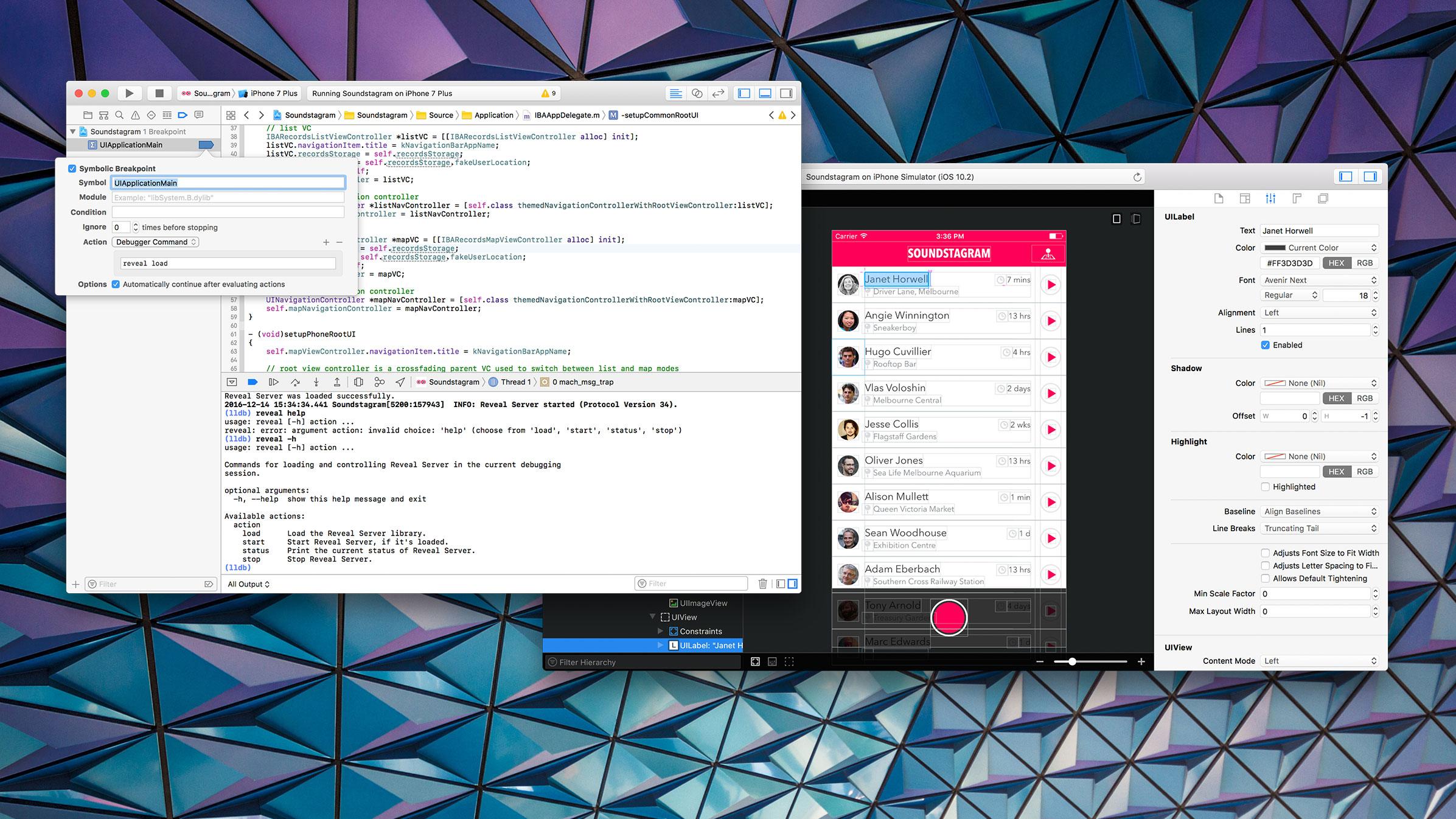This screenshot has width=1456, height=819.
Task: Select the Source folder in jump bar
Action: pyautogui.click(x=435, y=115)
